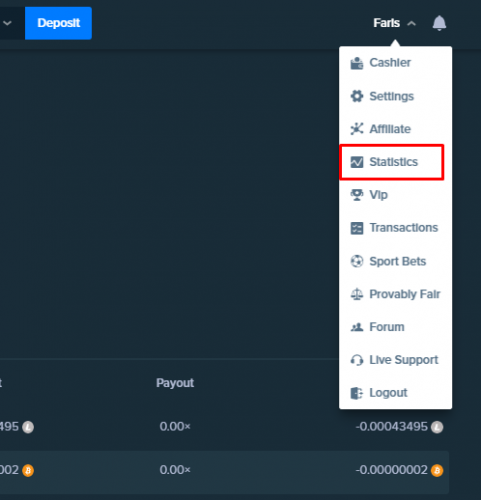Click the Forum people icon
The width and height of the screenshot is (481, 500).
[357, 327]
